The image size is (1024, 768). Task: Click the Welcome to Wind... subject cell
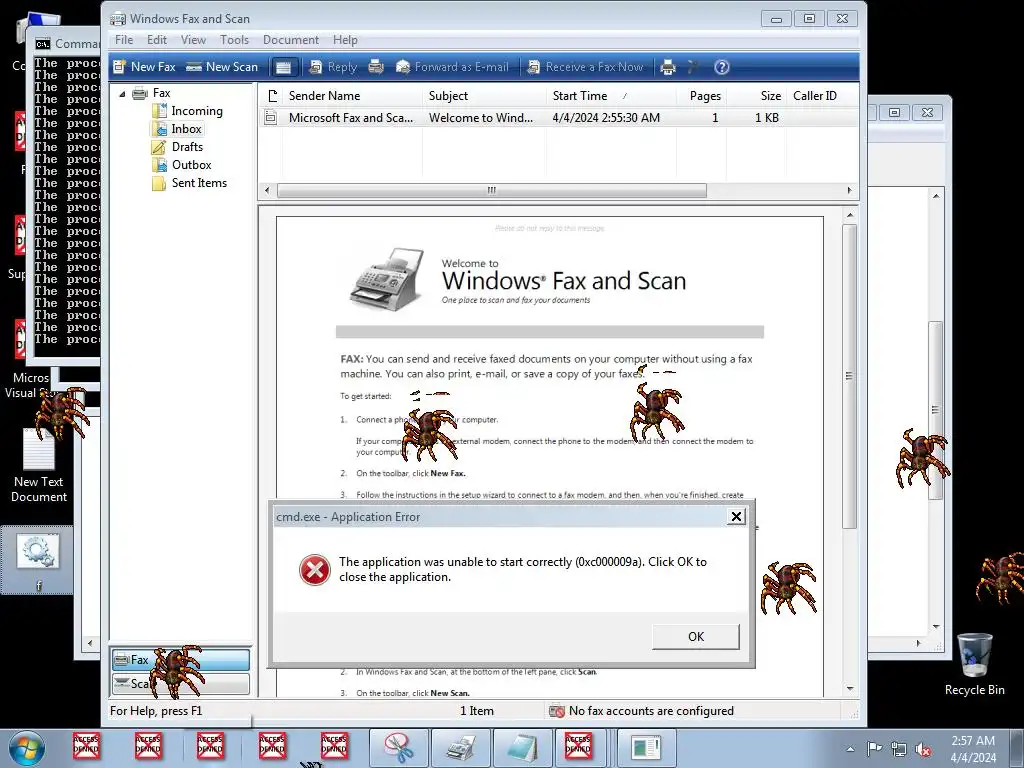tap(481, 118)
